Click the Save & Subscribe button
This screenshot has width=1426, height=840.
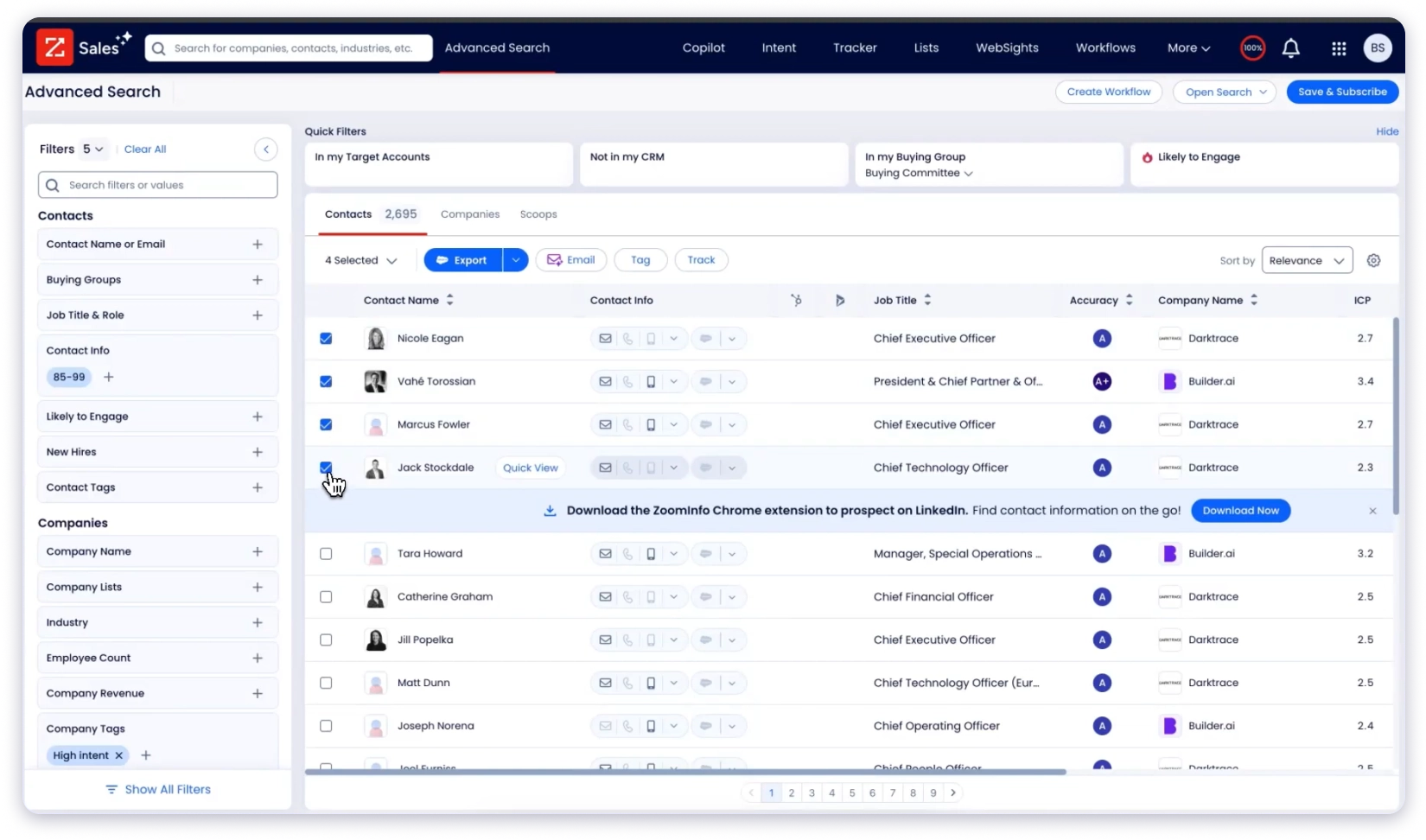click(1341, 92)
